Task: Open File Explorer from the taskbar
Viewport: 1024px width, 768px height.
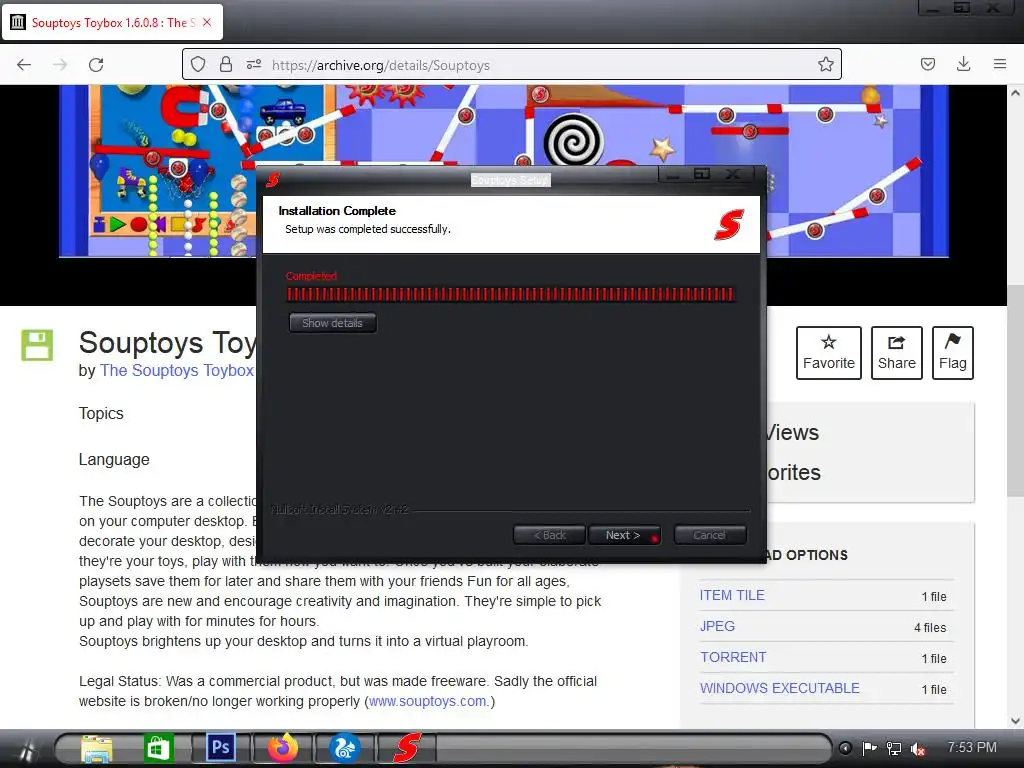Action: [97, 748]
